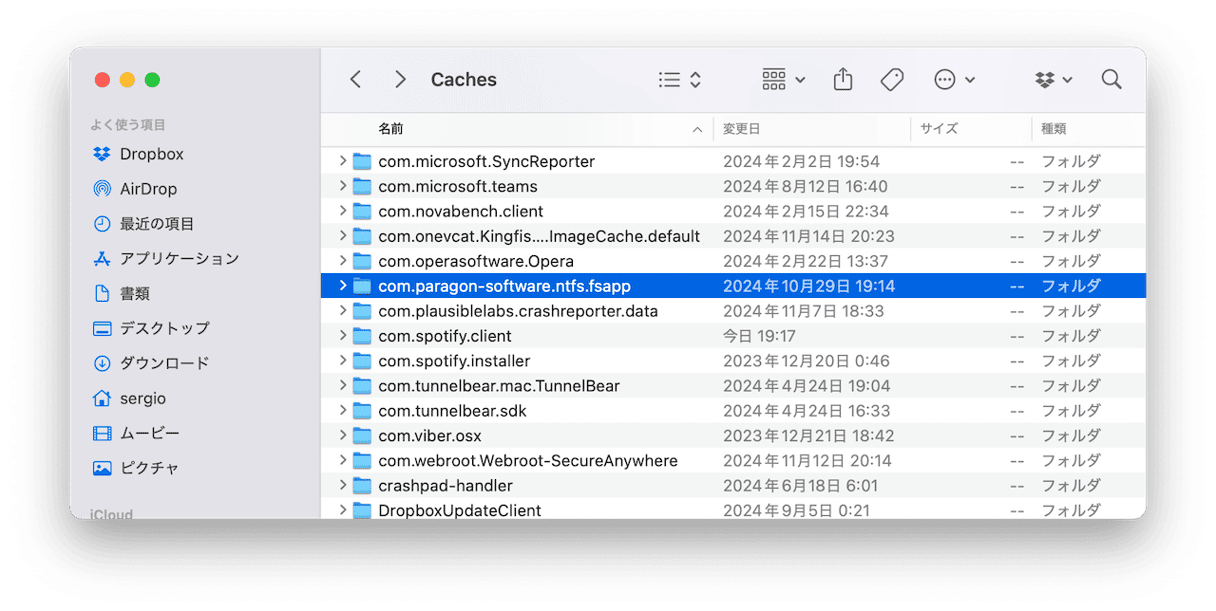Open the Dropbox toolbar menu

1053,80
